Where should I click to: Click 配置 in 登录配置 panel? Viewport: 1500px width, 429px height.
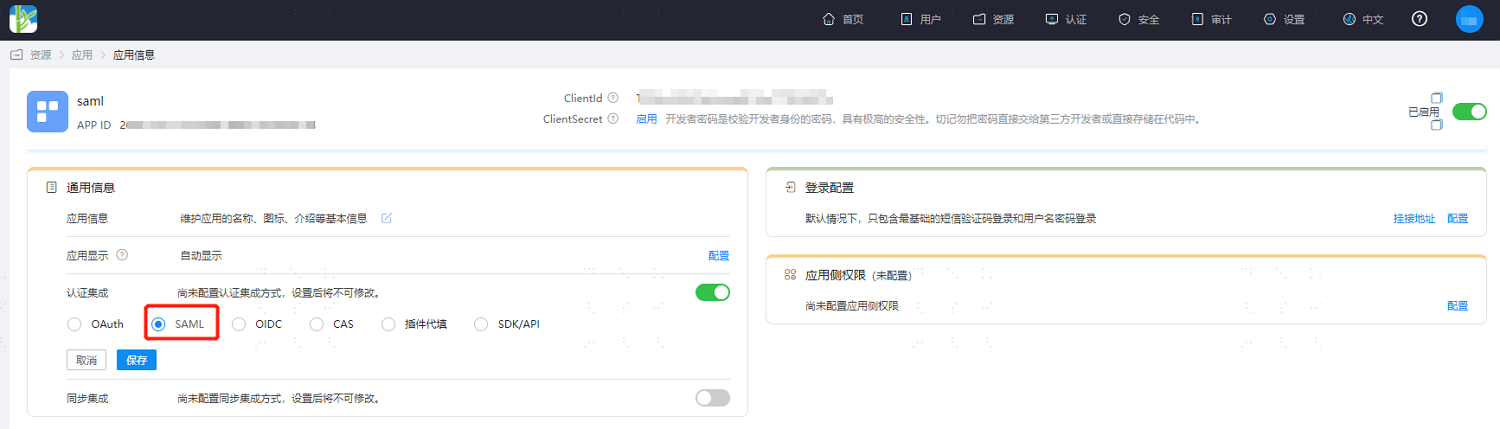[x=1457, y=218]
